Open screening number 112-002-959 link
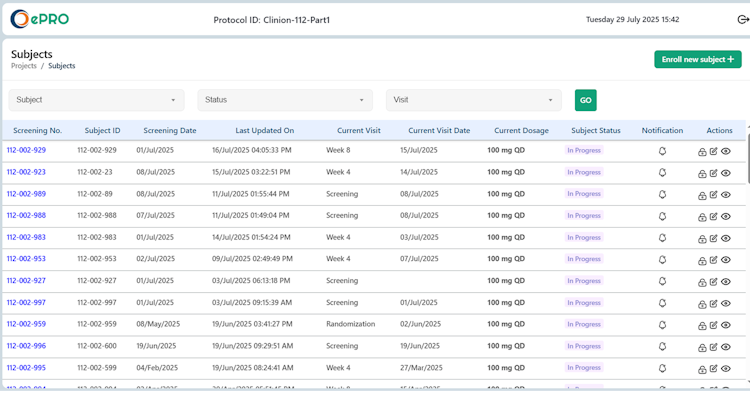Image resolution: width=750 pixels, height=396 pixels. click(x=26, y=324)
